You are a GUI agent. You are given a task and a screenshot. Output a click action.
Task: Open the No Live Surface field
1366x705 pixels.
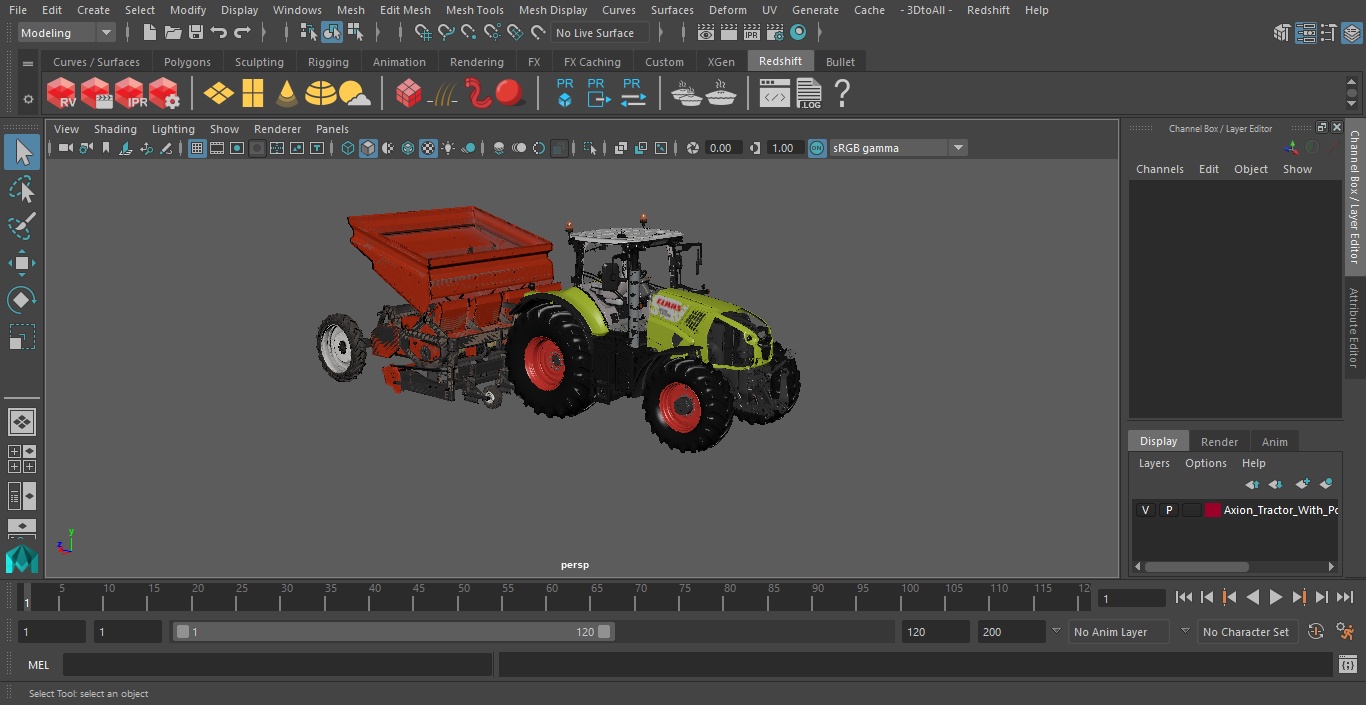click(600, 33)
